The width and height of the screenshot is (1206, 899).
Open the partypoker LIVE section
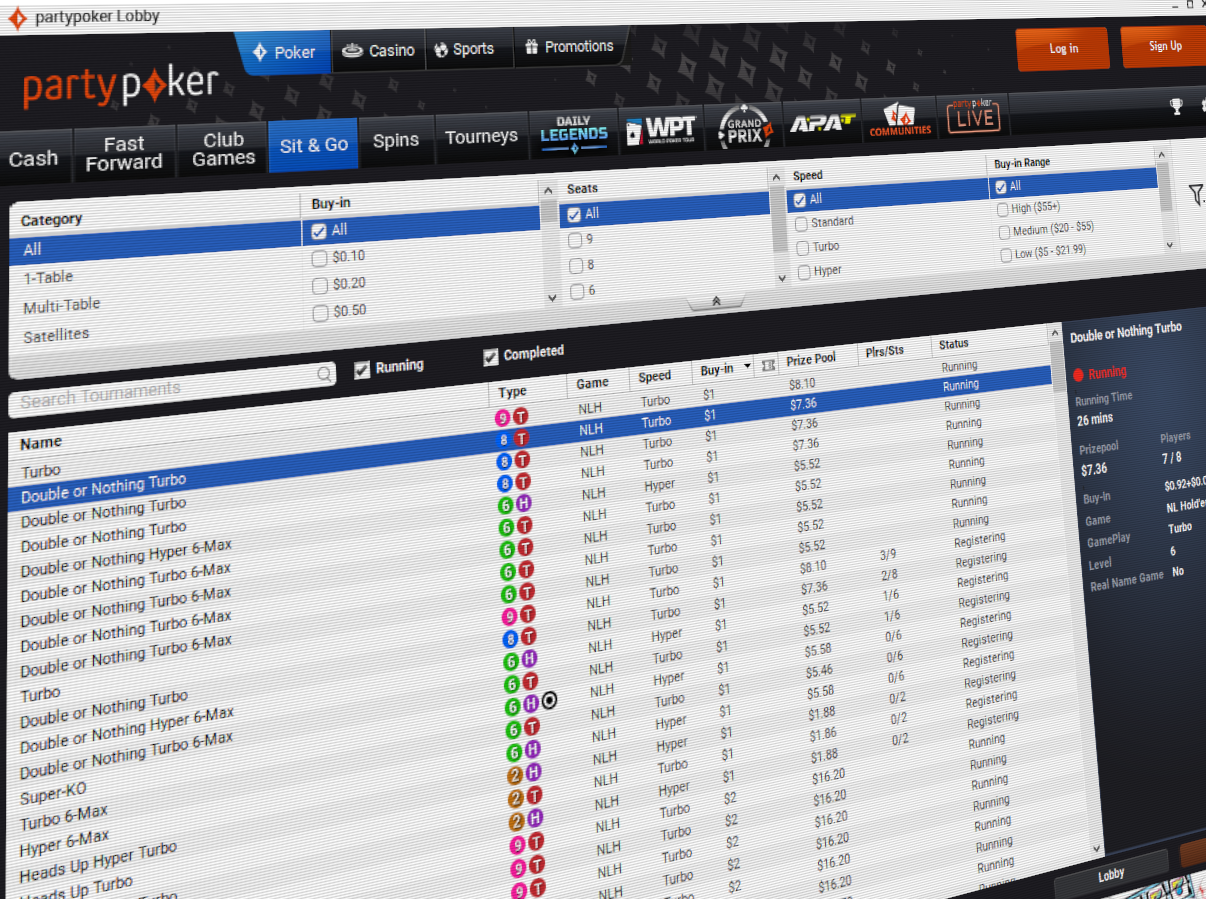tap(973, 117)
